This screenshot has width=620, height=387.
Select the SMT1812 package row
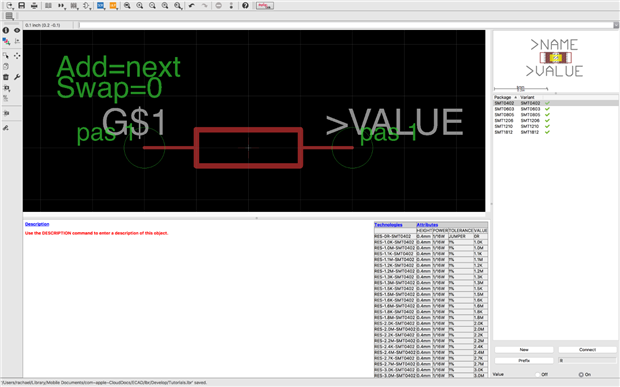(556, 132)
